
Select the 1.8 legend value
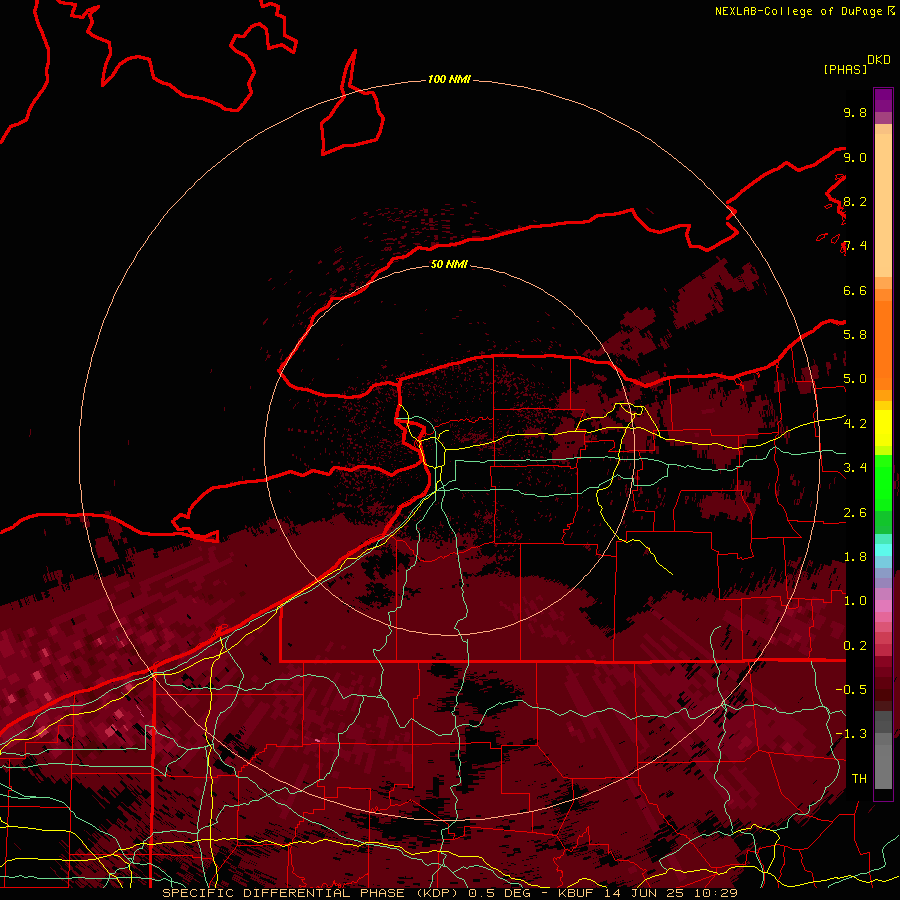[855, 557]
